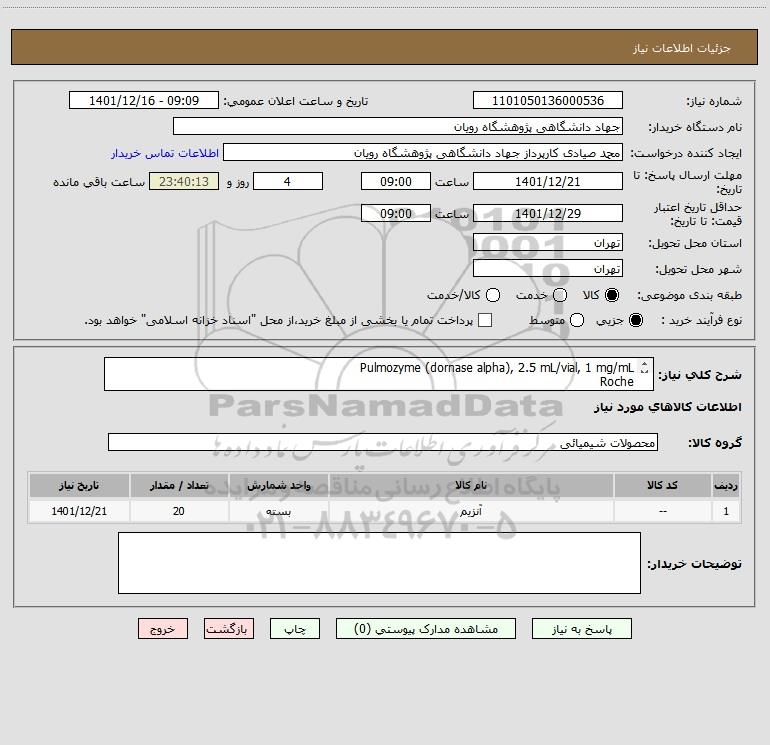
Task: Click the کد کالا column header
Action: pos(662,485)
